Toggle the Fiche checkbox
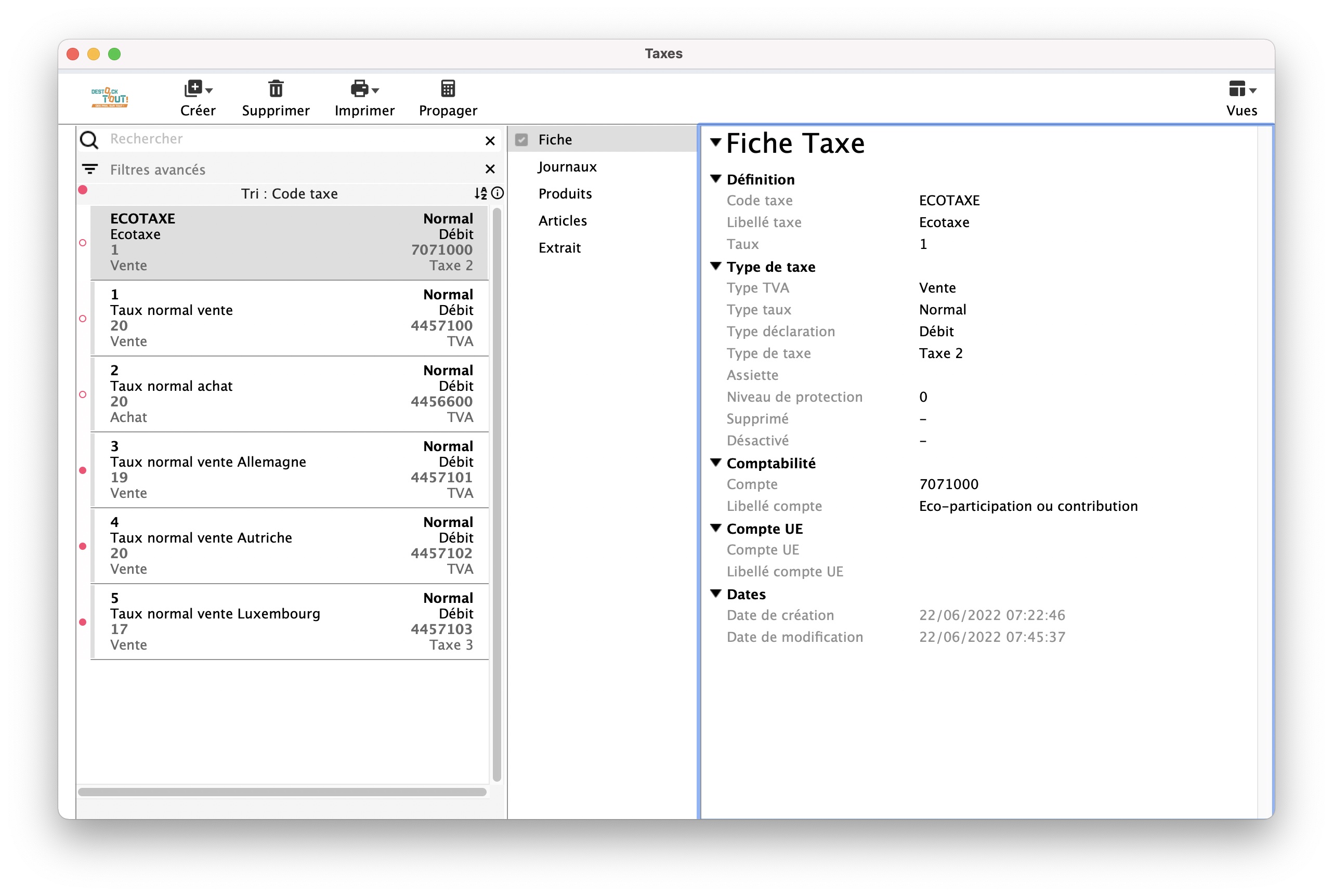1333x896 pixels. (x=521, y=139)
